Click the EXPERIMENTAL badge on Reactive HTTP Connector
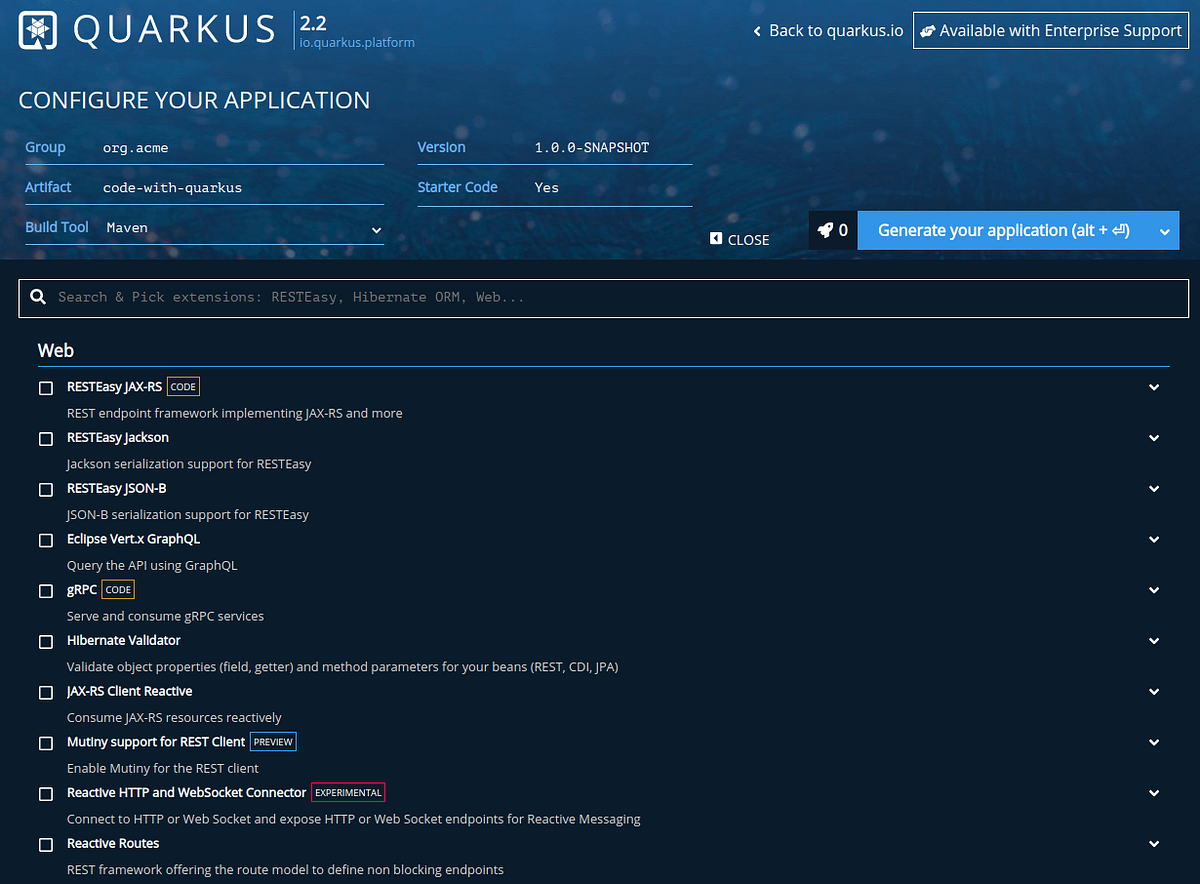 [347, 791]
